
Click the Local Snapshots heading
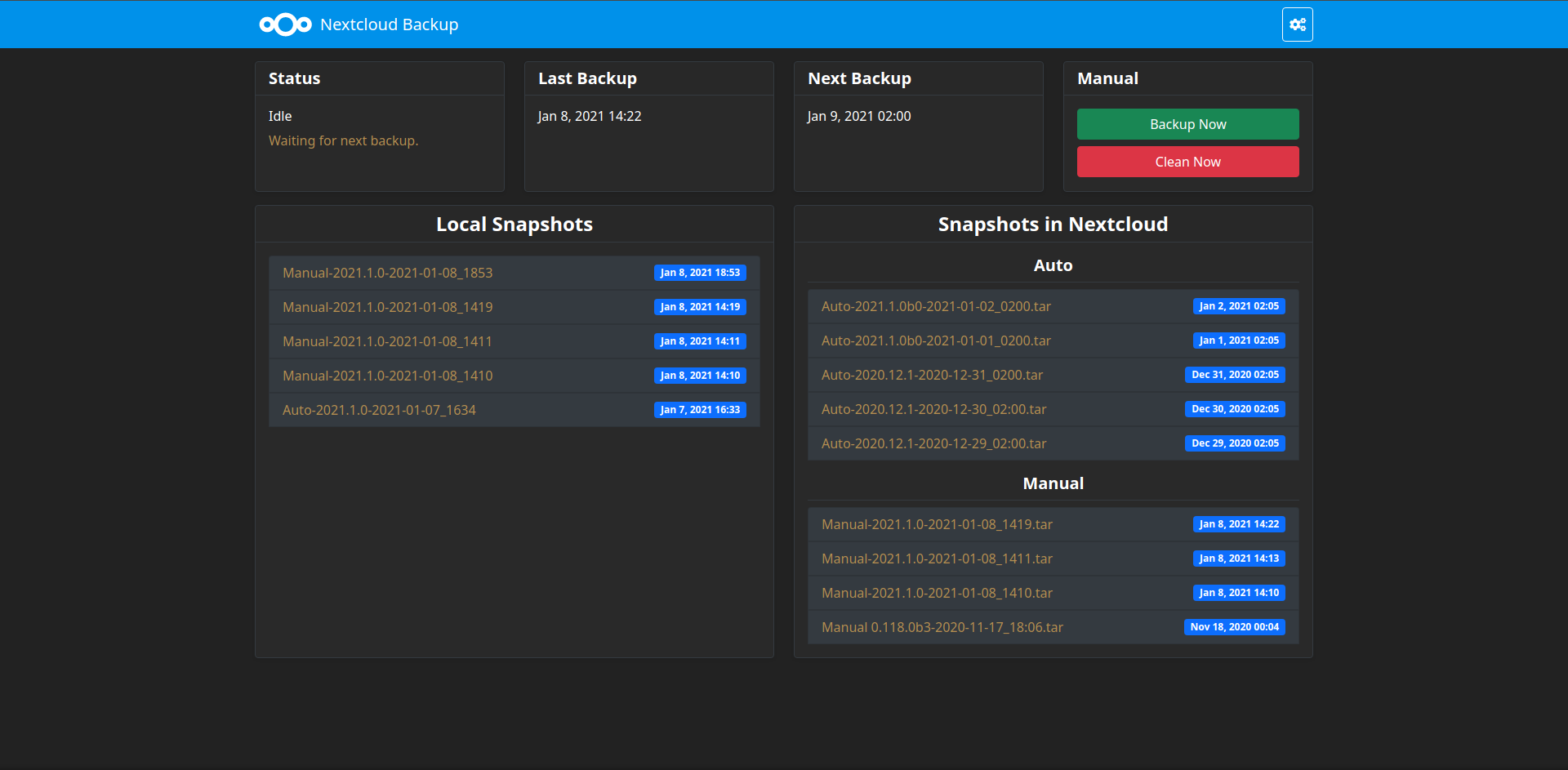click(514, 225)
